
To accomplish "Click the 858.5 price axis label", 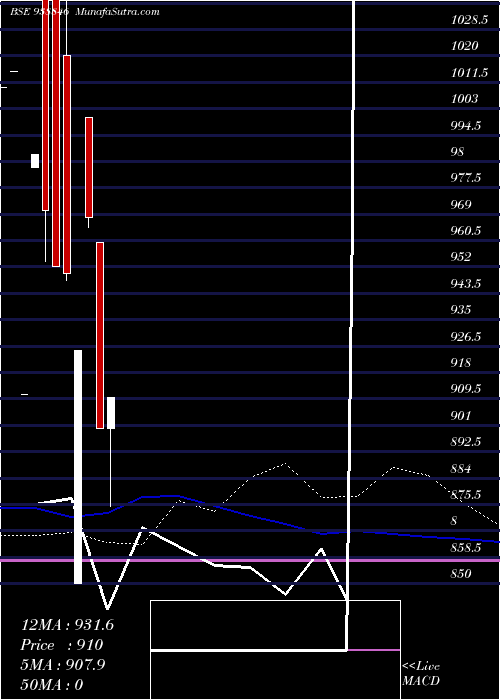I will tap(466, 547).
